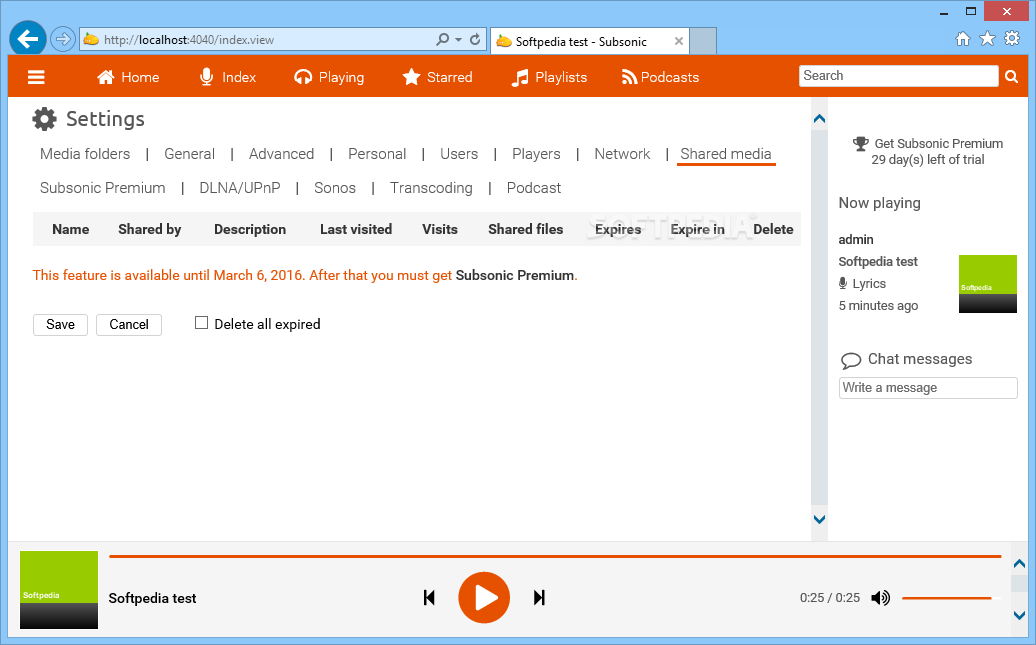
Task: Click the Cancel button
Action: (x=129, y=324)
